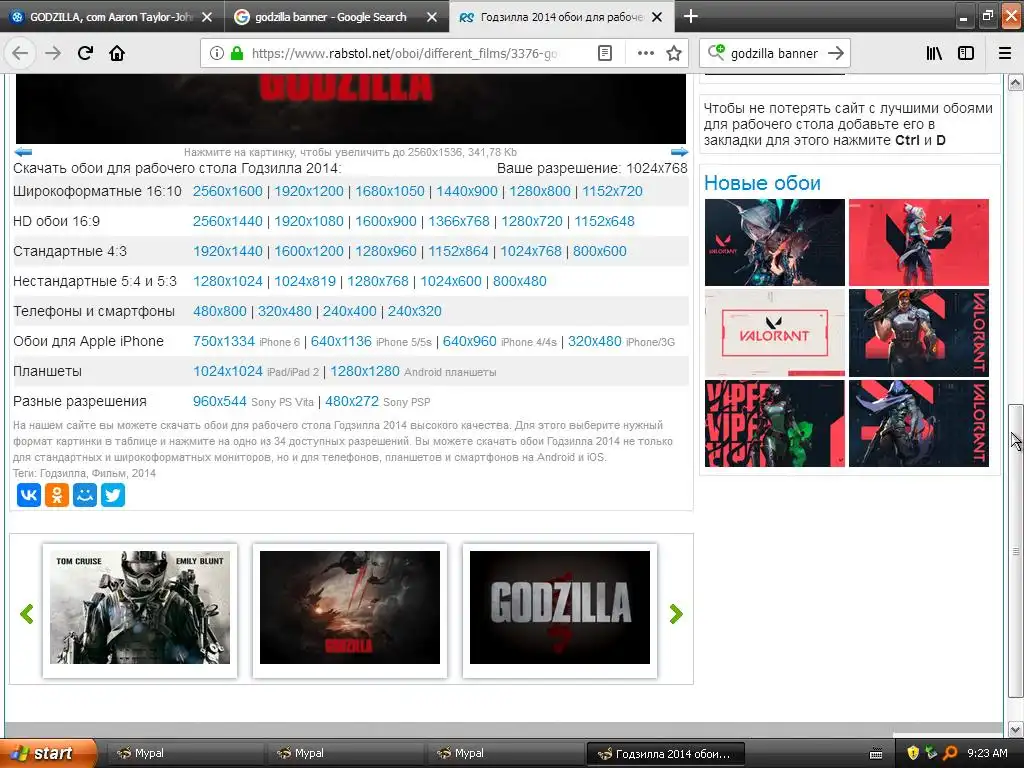Download 960x544 Sony PS Vita size
Screen dimensions: 1024x768
[219, 402]
